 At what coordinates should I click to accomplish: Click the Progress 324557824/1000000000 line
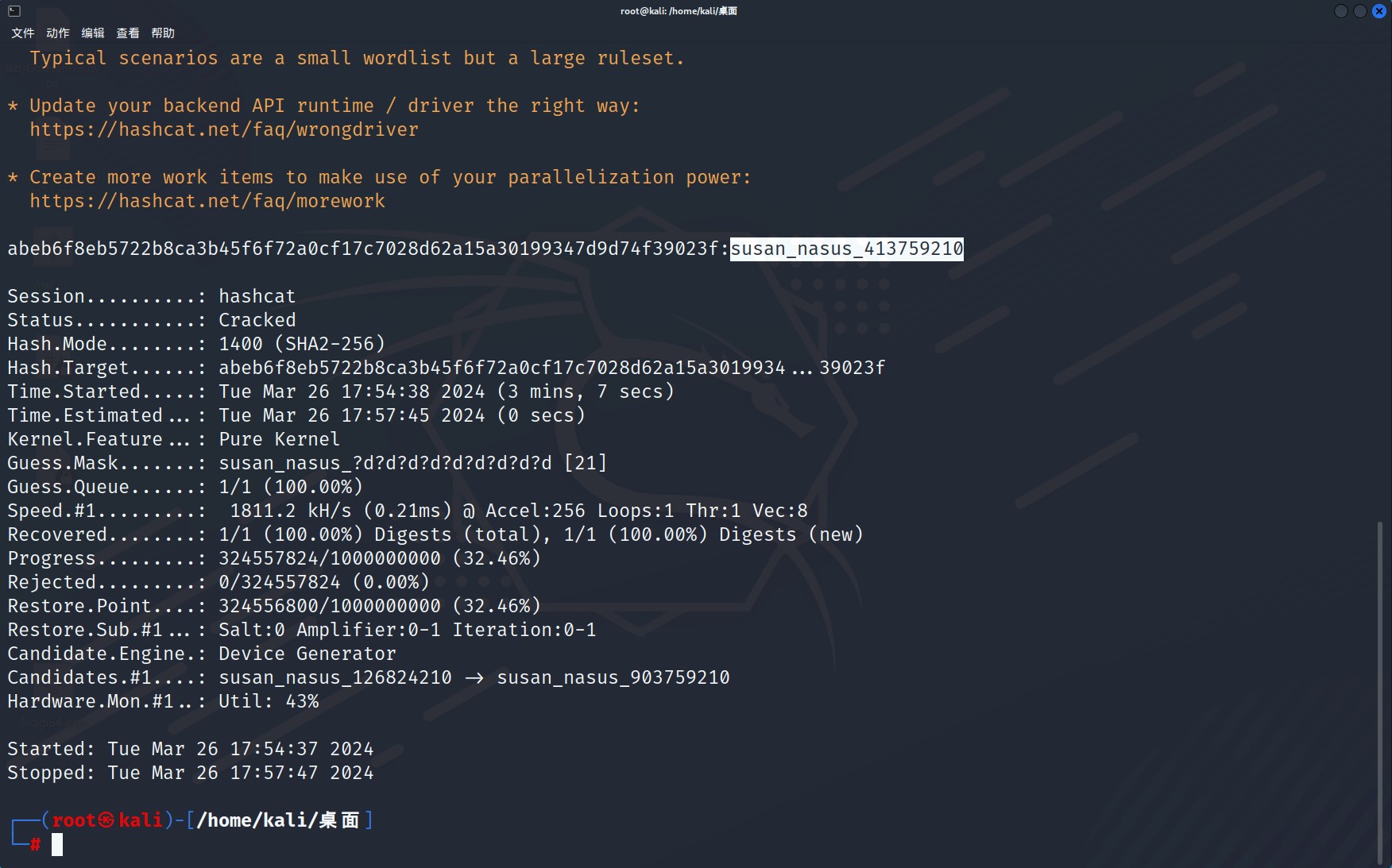tap(274, 558)
